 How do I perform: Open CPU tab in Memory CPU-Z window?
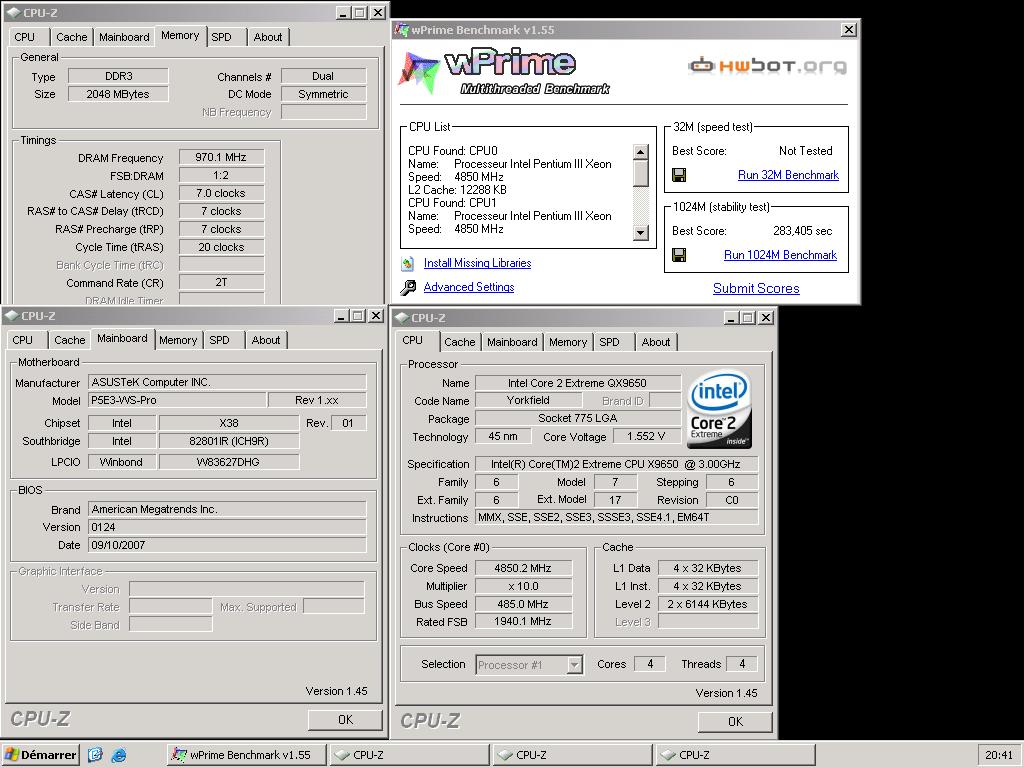pyautogui.click(x=25, y=37)
